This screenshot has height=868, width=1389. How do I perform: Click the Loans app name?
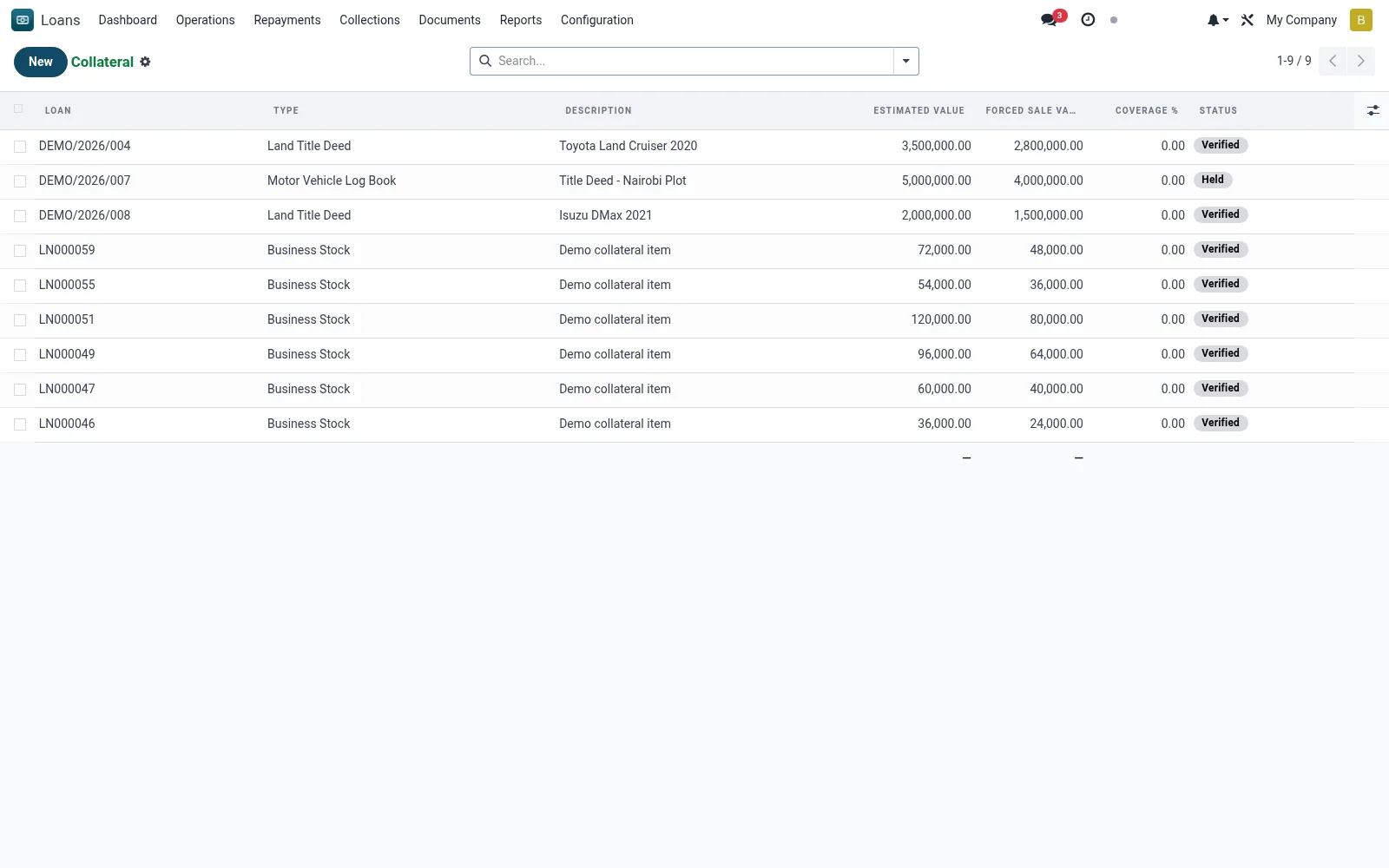click(x=60, y=20)
